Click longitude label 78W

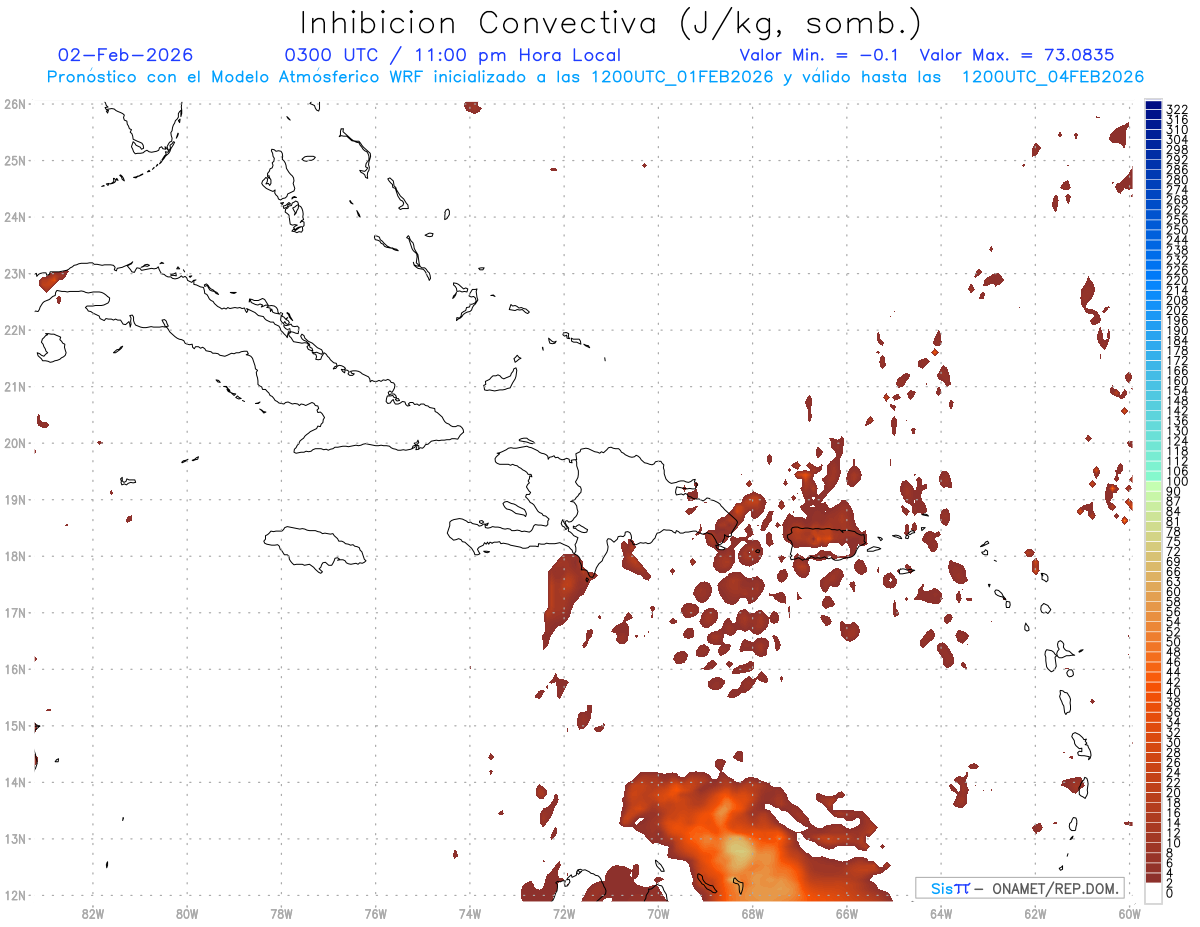(281, 913)
